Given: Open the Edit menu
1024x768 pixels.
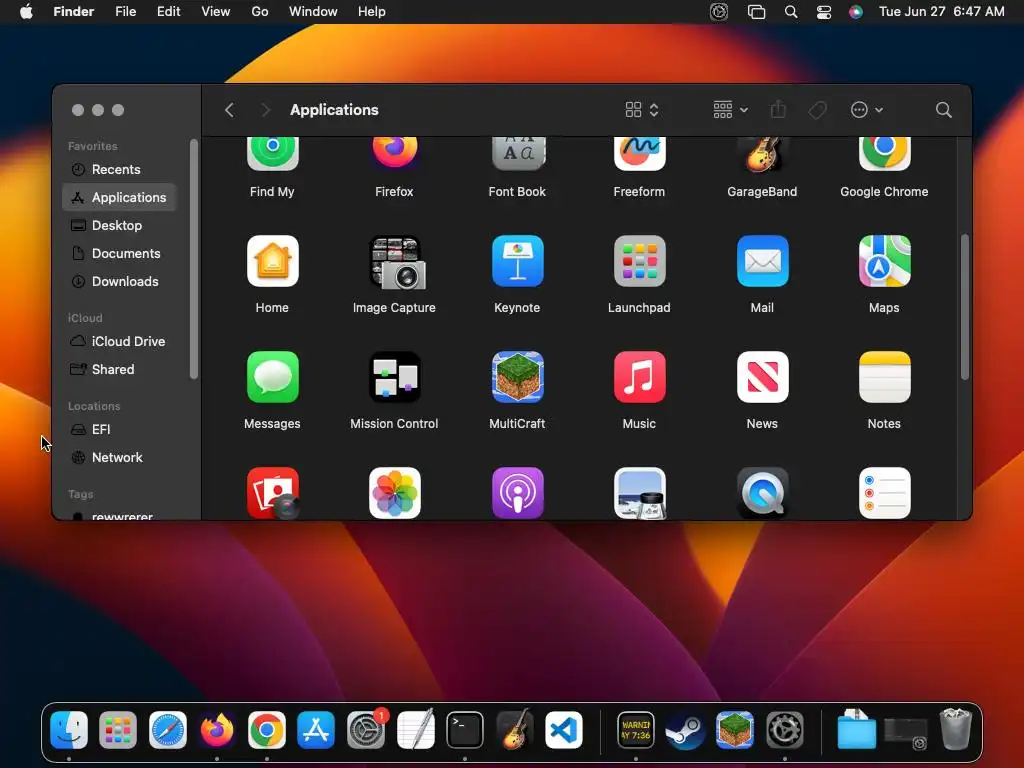Looking at the screenshot, I should tap(168, 12).
